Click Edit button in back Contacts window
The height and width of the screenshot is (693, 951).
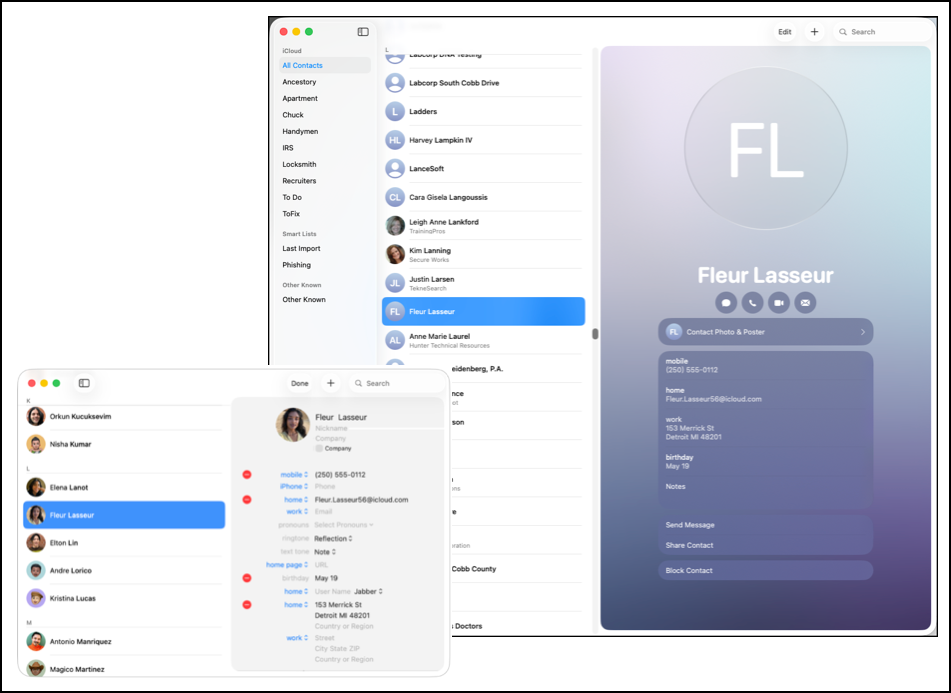tap(785, 32)
